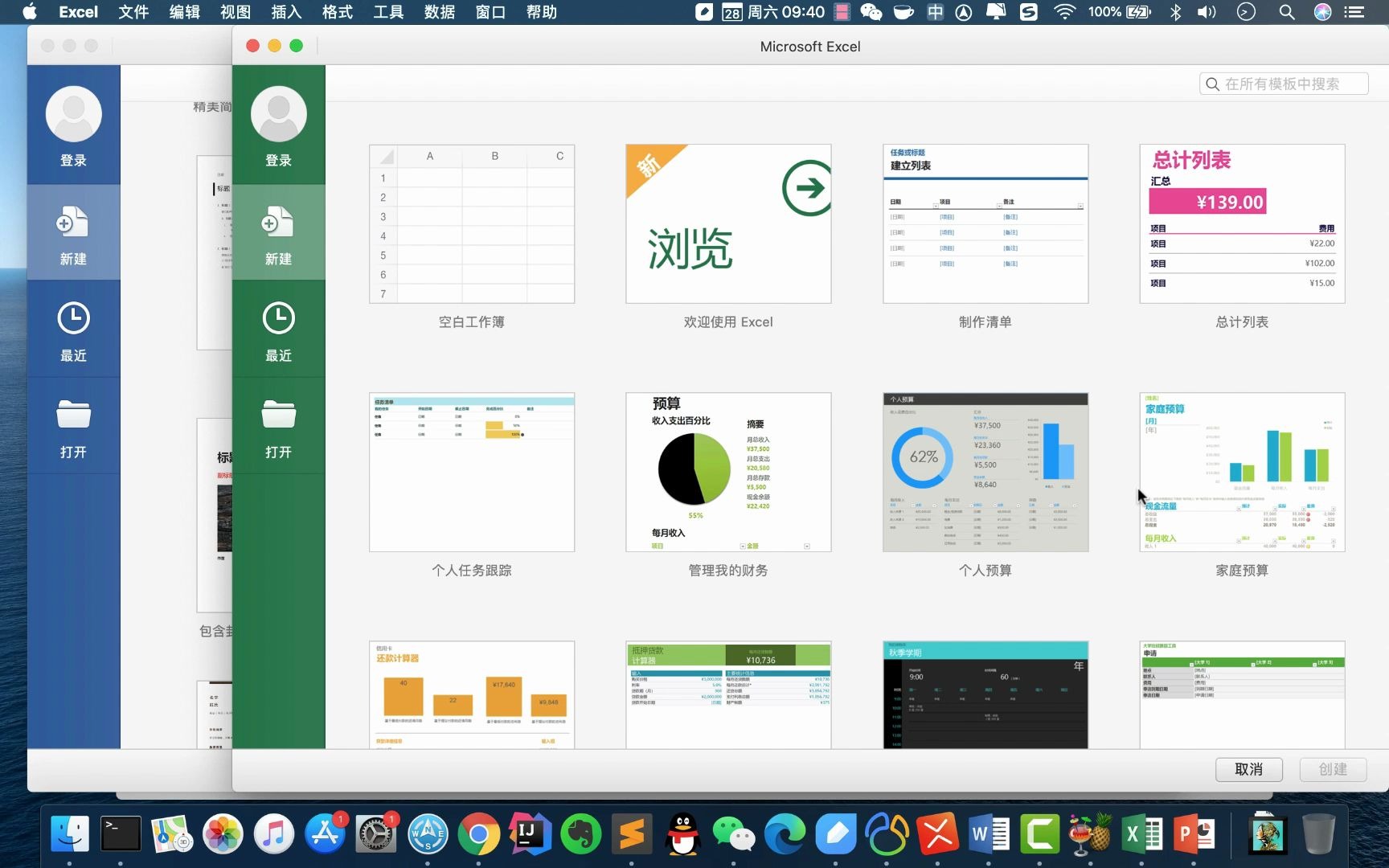Viewport: 1389px width, 868px height.
Task: Open the Apple menu
Action: [30, 11]
